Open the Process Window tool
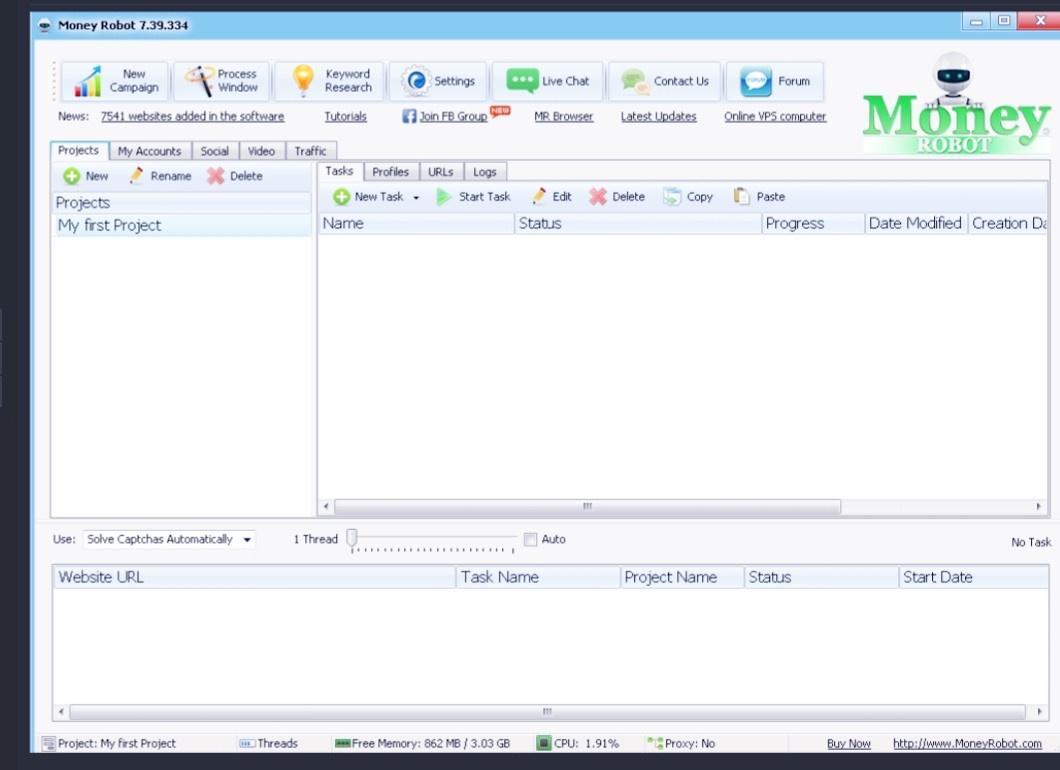This screenshot has width=1060, height=770. click(222, 81)
